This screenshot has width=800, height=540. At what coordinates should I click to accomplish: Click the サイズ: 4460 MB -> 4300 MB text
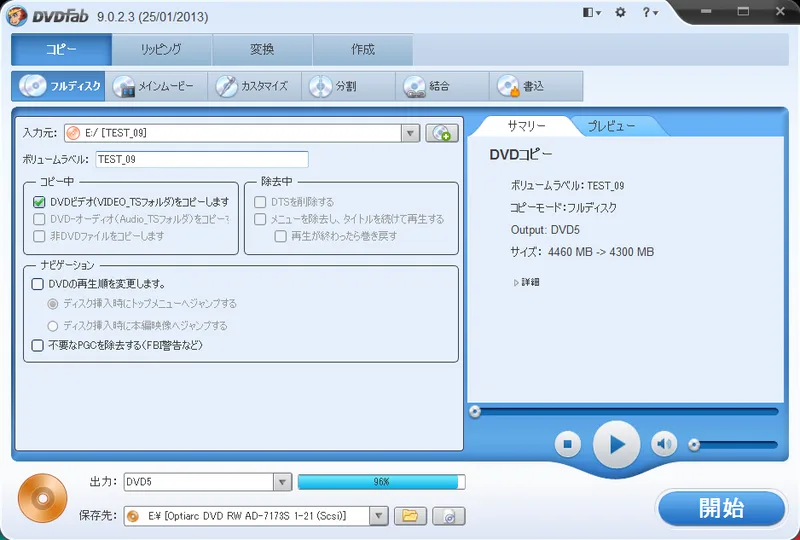pos(582,252)
